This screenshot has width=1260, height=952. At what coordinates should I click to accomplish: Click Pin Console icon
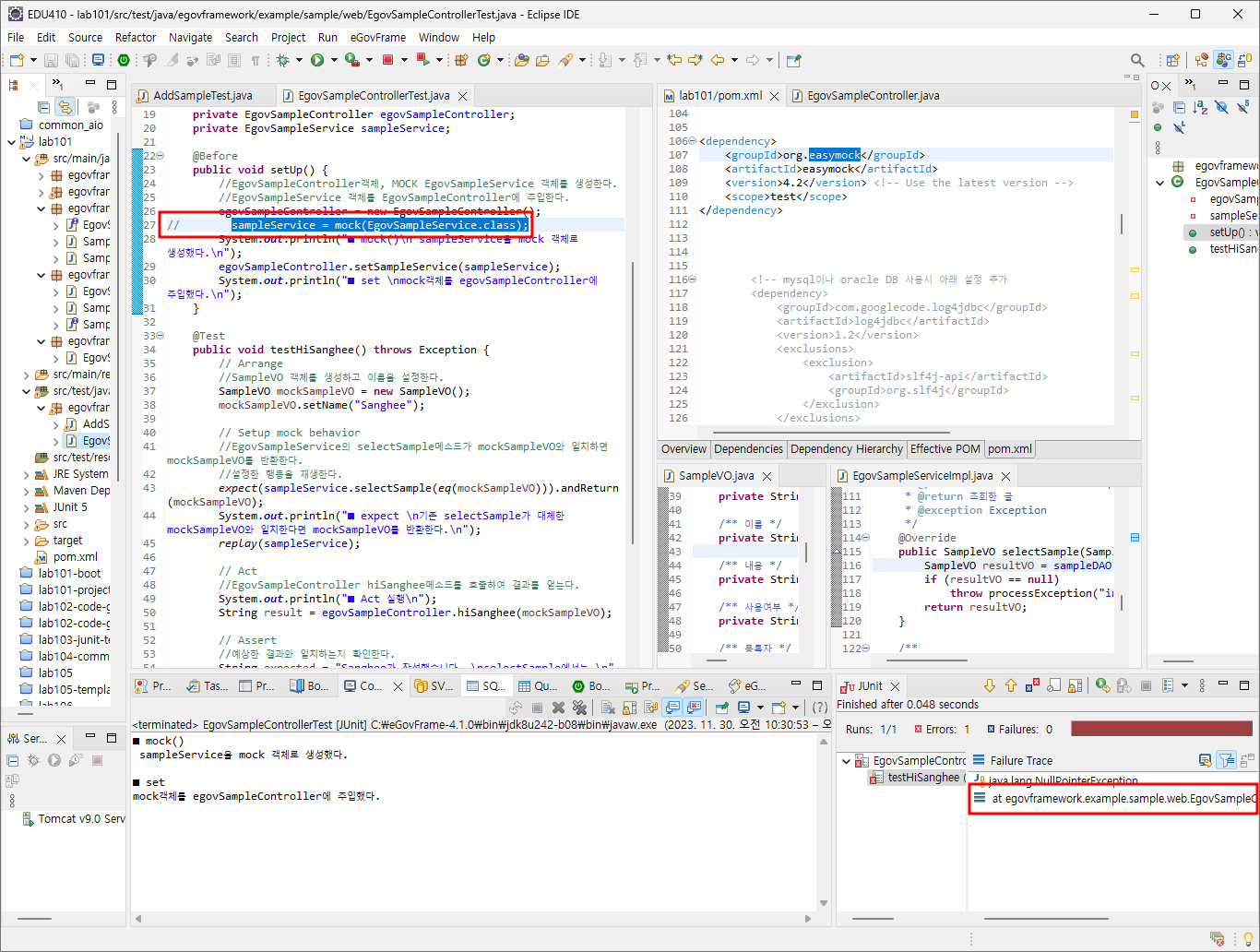721,708
